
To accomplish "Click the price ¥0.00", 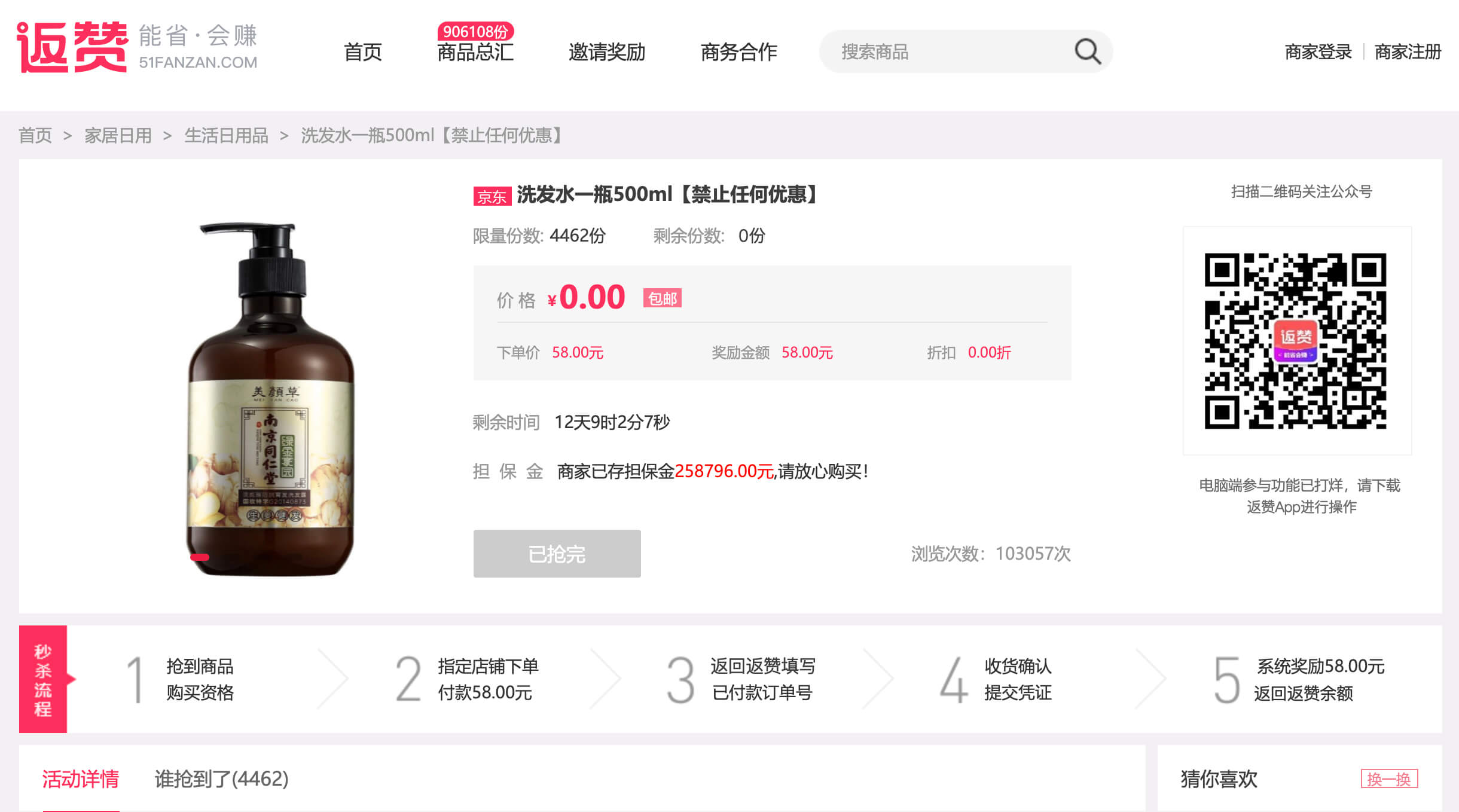I will (x=587, y=297).
